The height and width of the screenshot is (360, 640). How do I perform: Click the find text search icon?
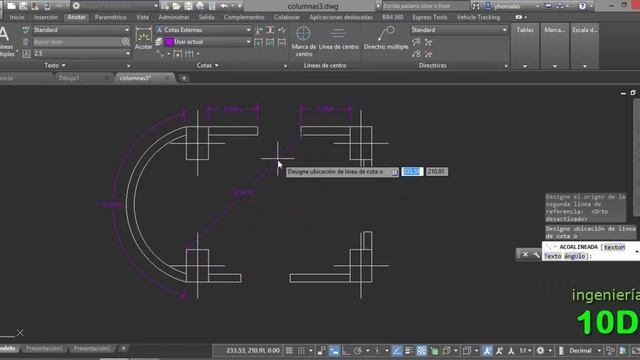coord(125,42)
